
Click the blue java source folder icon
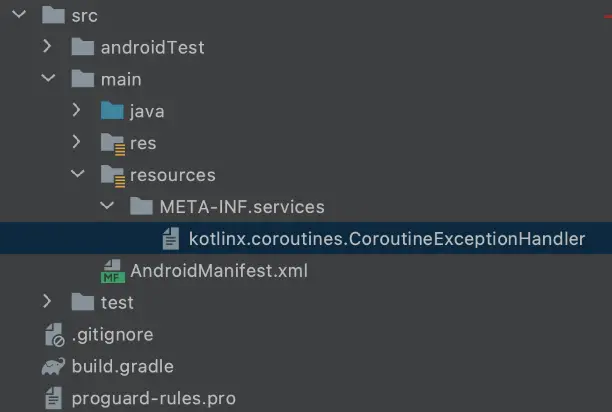(112, 111)
